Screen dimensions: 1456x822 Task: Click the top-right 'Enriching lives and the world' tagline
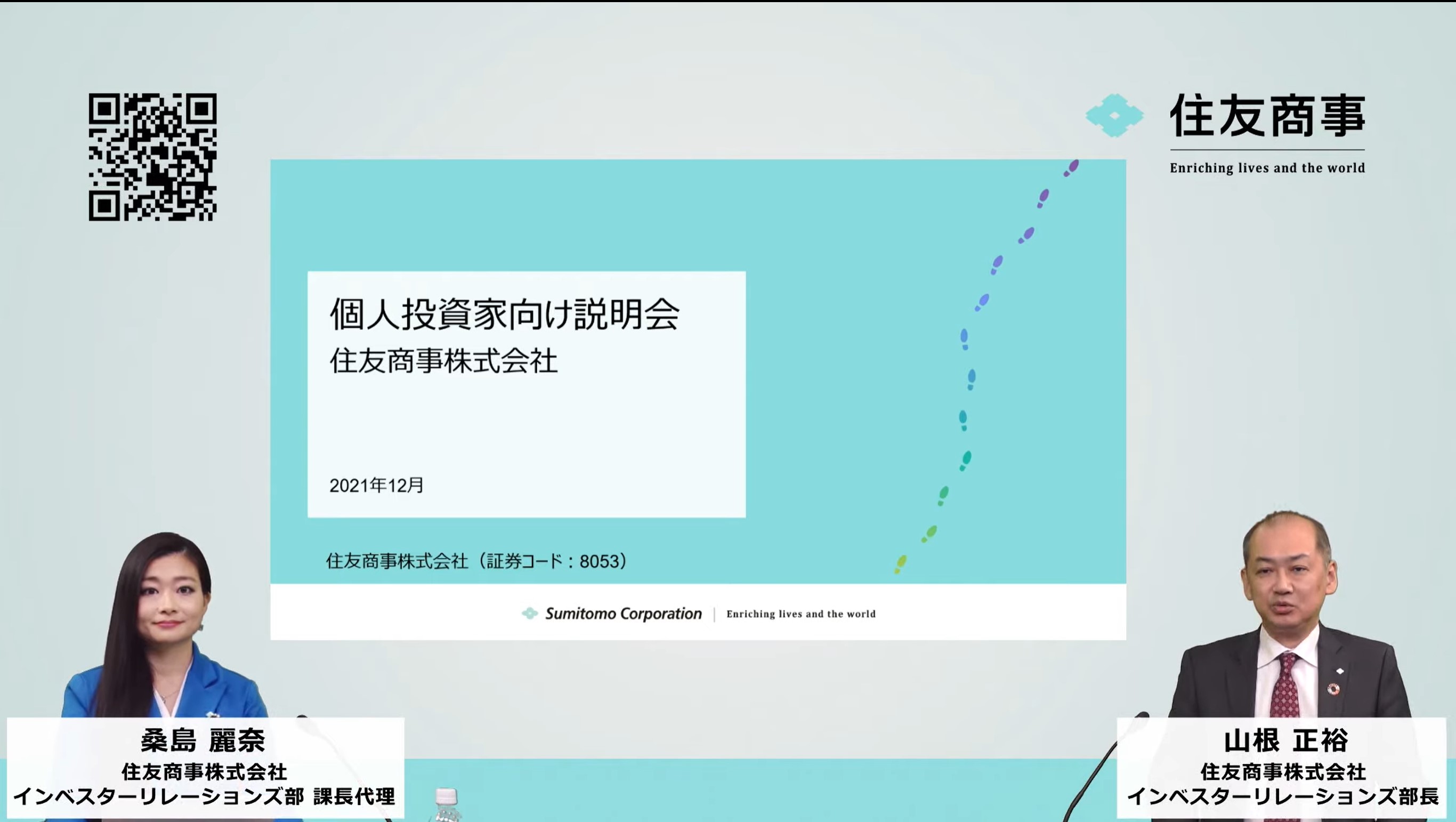point(1267,168)
